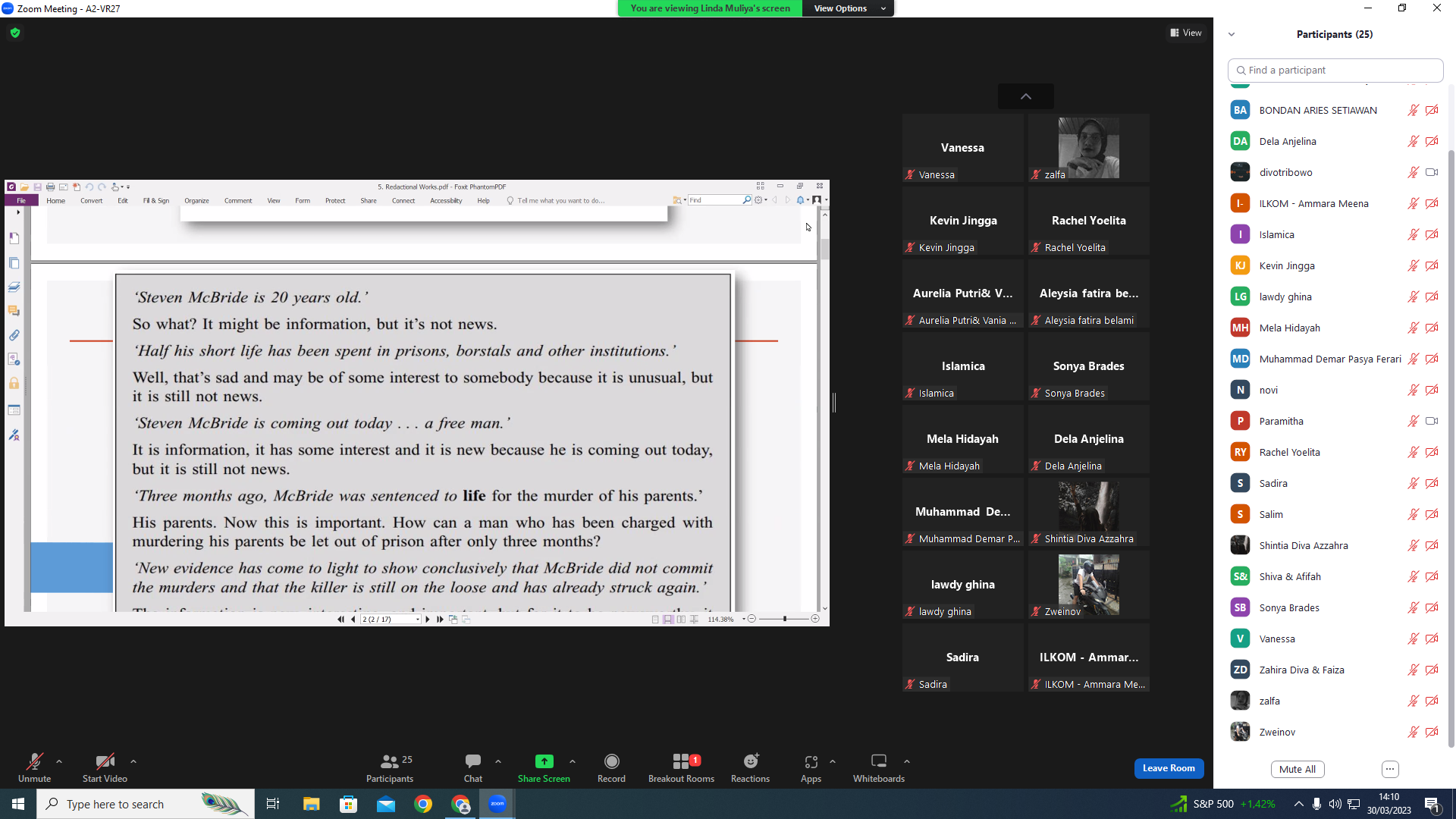The height and width of the screenshot is (819, 1456).
Task: Open the Foxit page thumbnails panel icon
Action: click(14, 263)
